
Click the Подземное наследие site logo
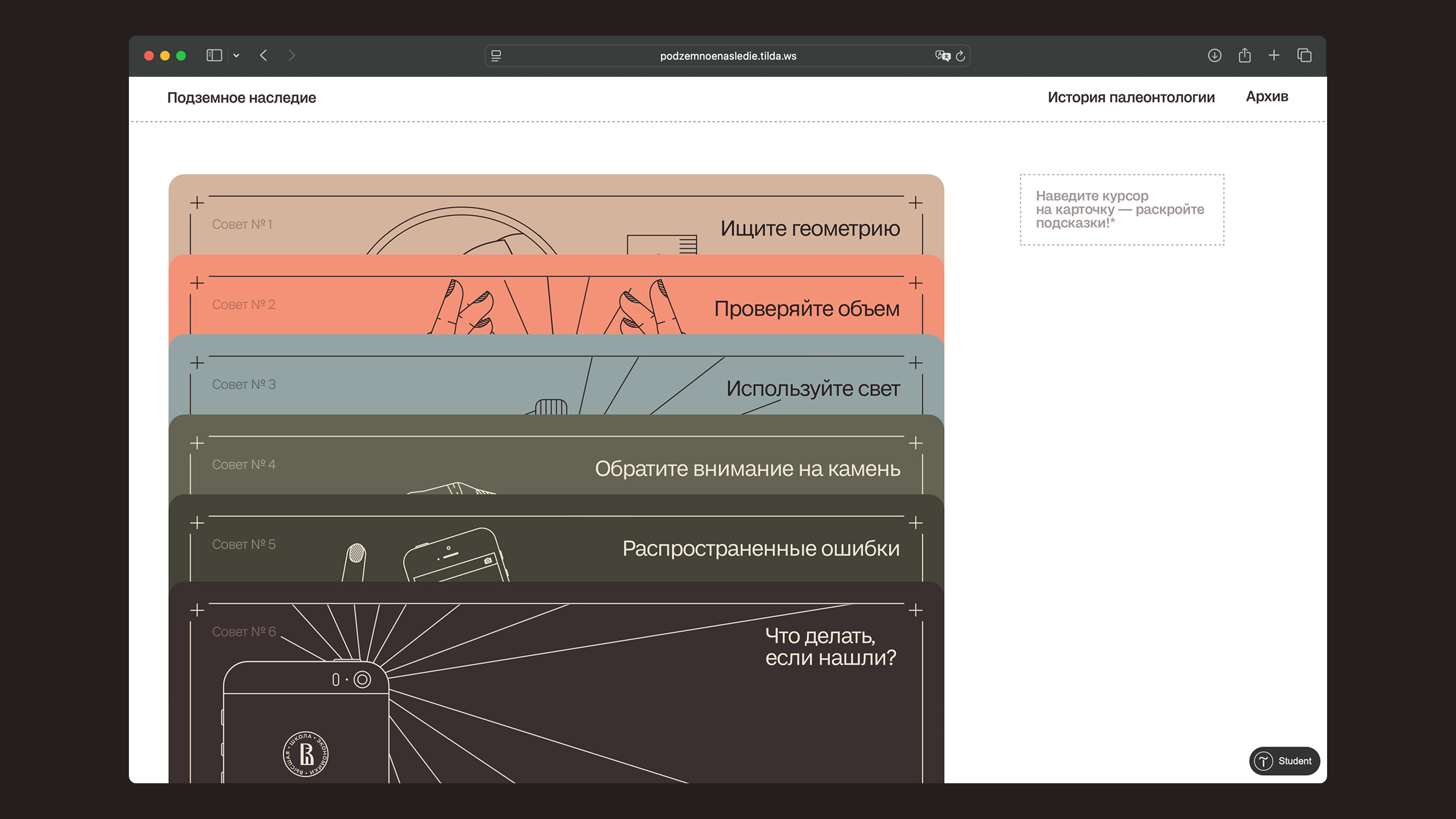coord(241,98)
